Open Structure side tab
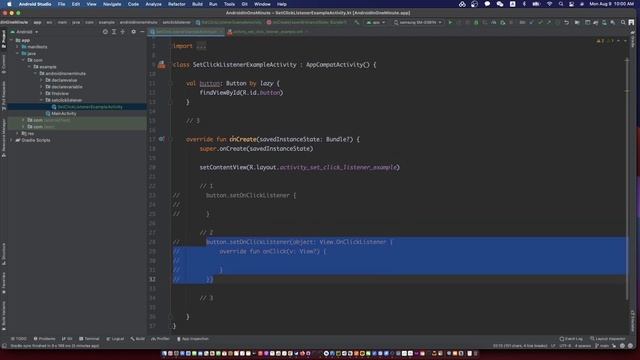Viewport: 640px width, 360px height. 4,254
